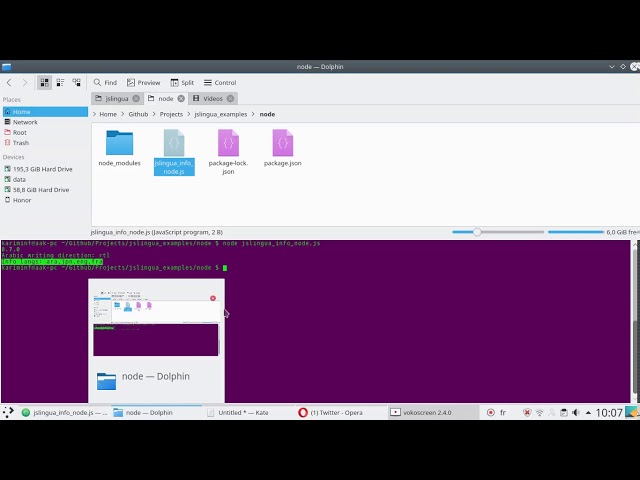
Task: Open the volume tray icon
Action: [576, 413]
